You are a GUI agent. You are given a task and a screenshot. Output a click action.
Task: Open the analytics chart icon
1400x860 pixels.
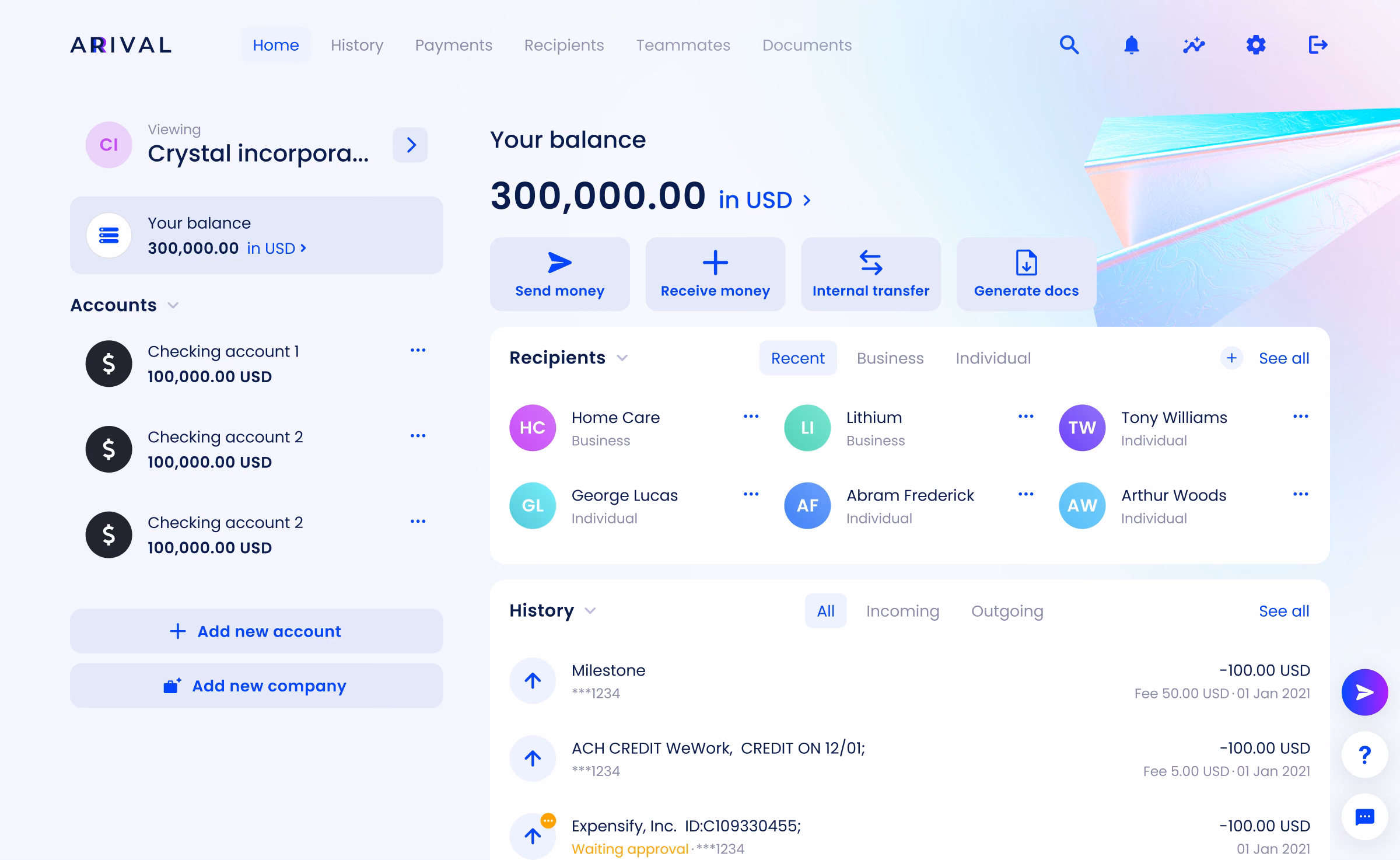click(1193, 45)
